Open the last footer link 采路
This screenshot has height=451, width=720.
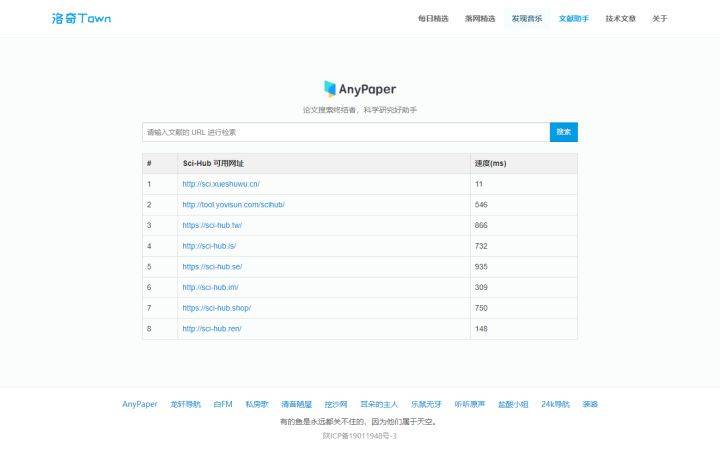click(590, 404)
